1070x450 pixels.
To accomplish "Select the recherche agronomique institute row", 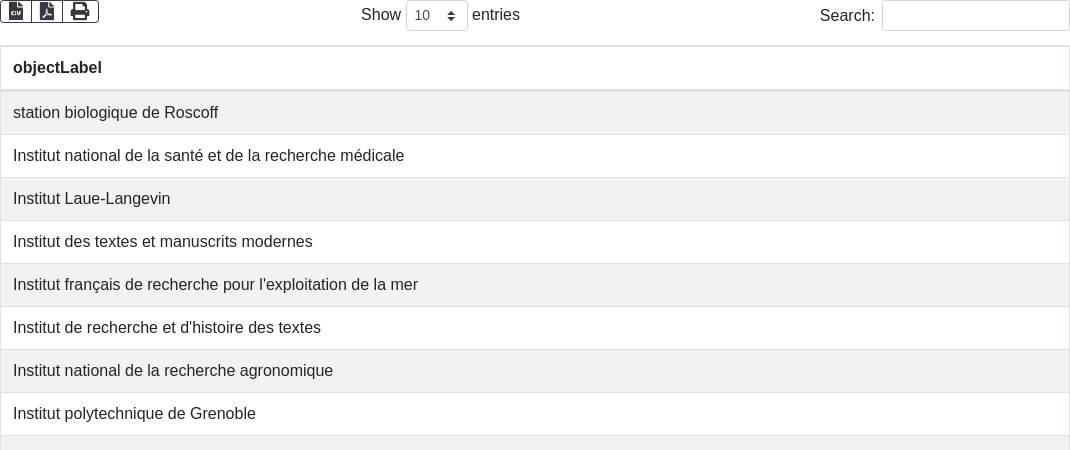I will [172, 371].
